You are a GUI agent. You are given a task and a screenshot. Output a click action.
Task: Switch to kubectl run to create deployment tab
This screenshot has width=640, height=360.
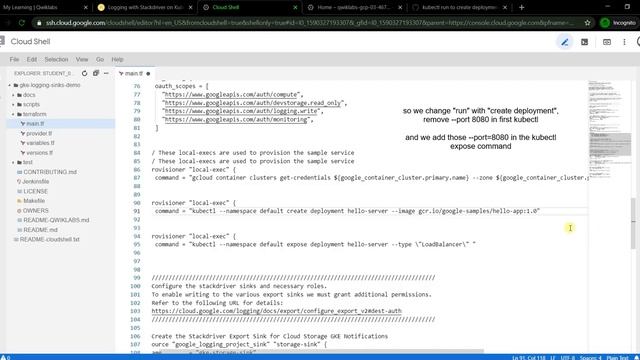tap(459, 7)
